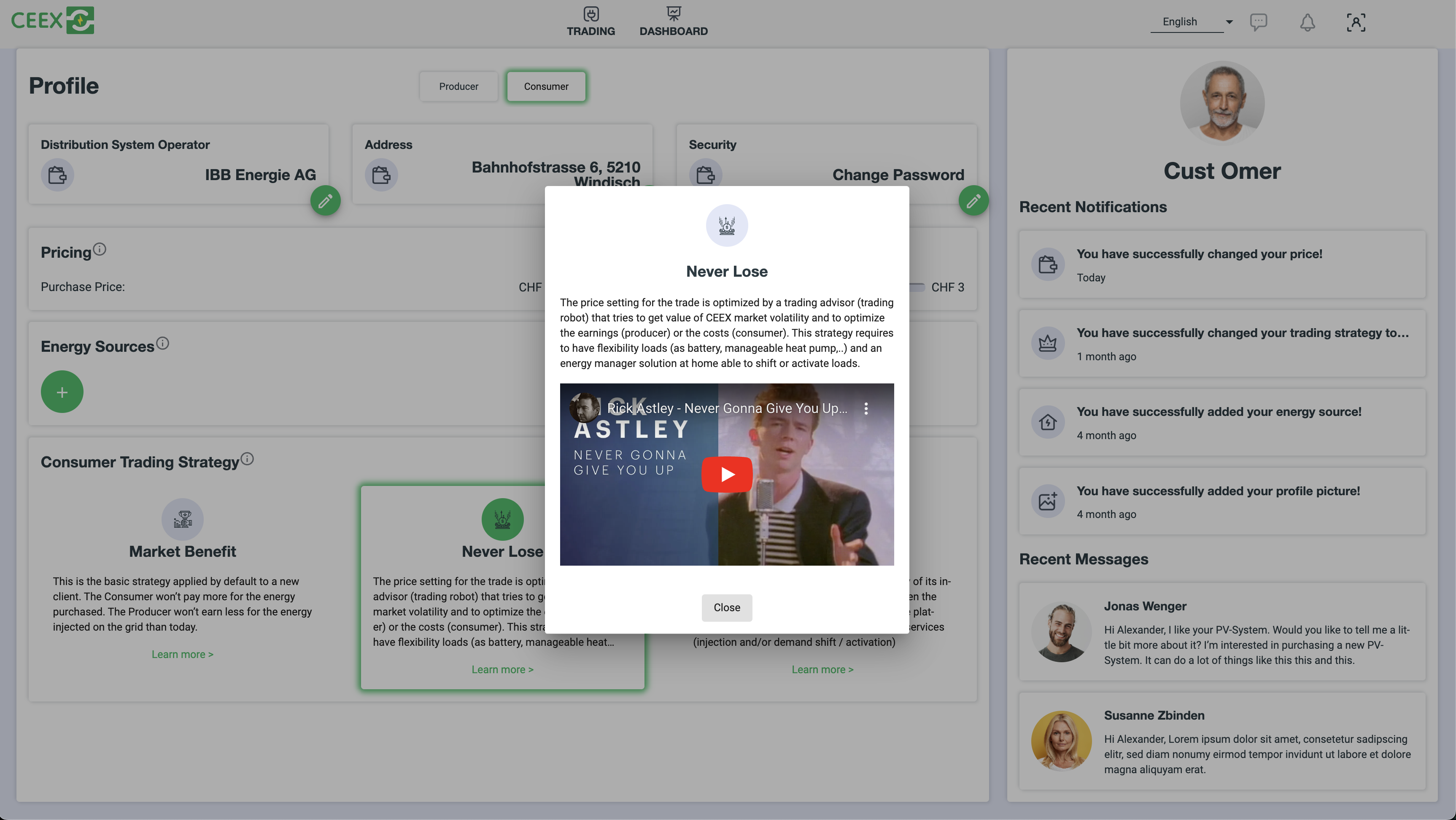Screen dimensions: 1456x820
Task: Expand the English language dropdown
Action: point(1192,22)
